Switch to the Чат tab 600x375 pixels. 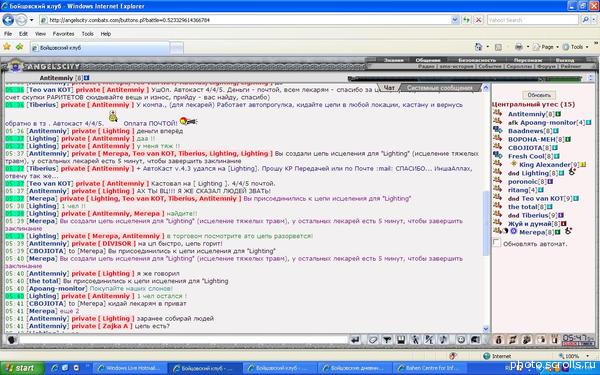point(389,88)
